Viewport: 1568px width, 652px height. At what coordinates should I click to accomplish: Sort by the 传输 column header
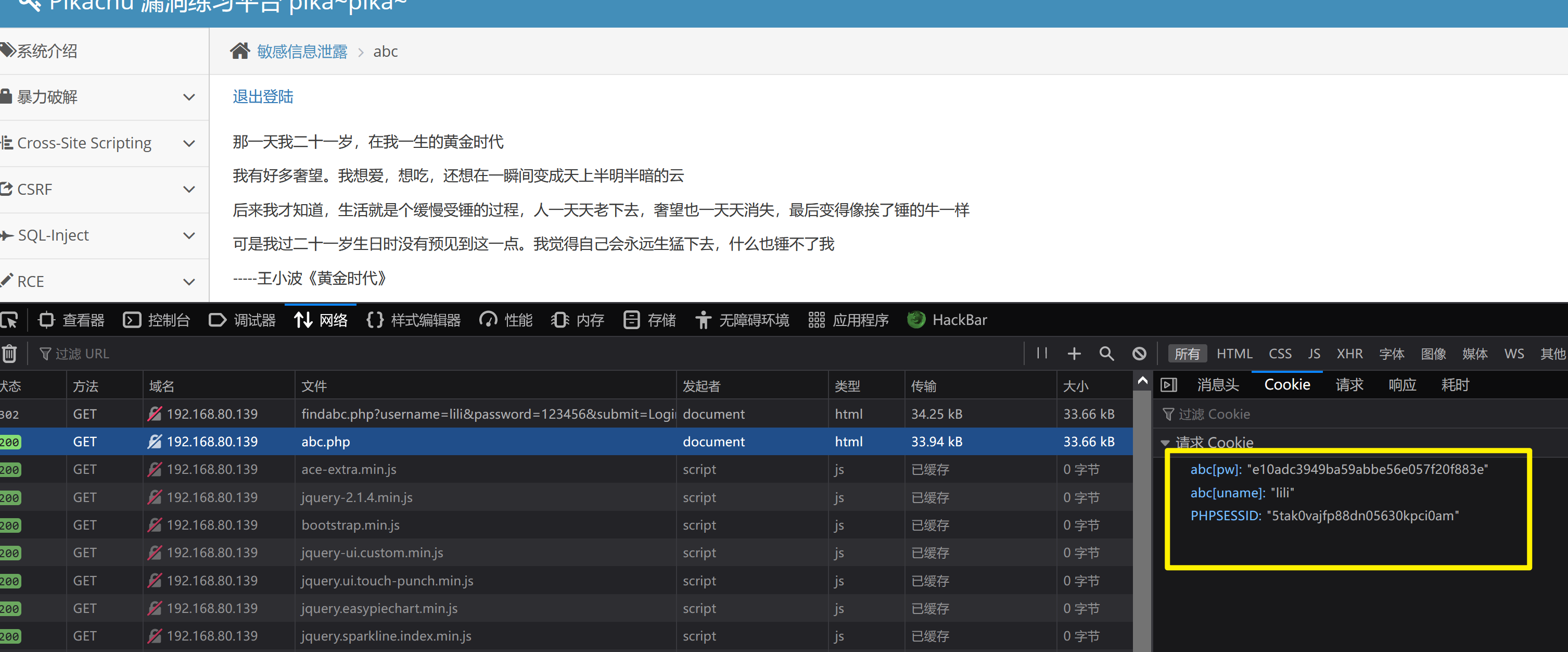click(980, 386)
